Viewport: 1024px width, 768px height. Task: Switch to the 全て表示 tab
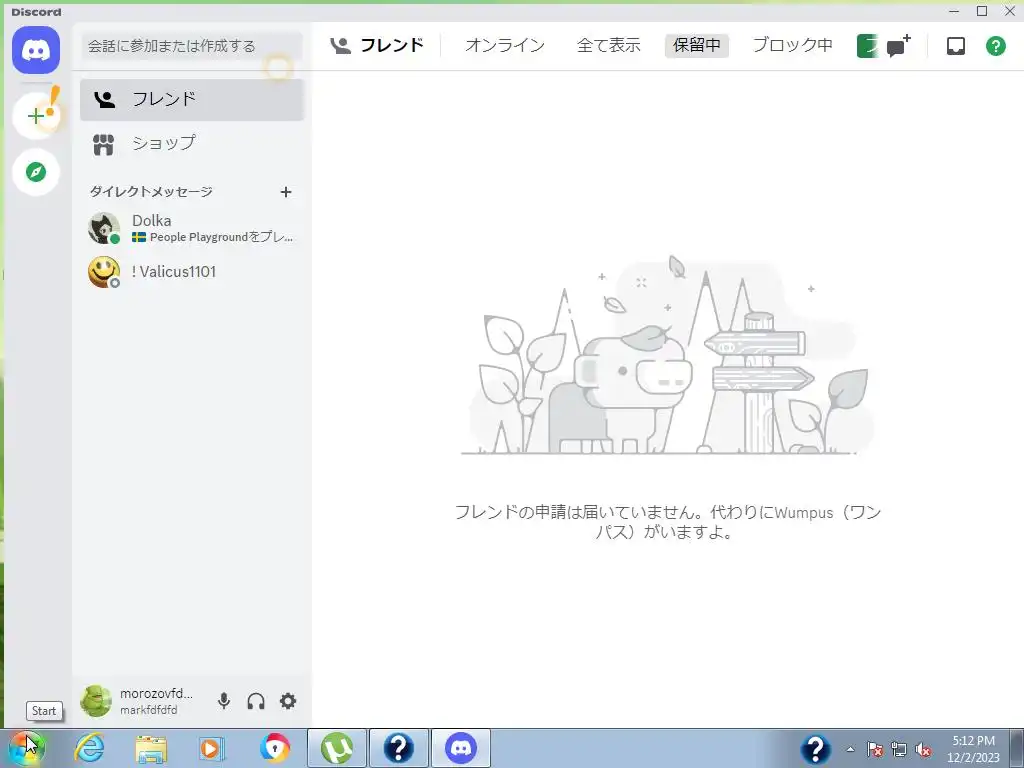609,46
